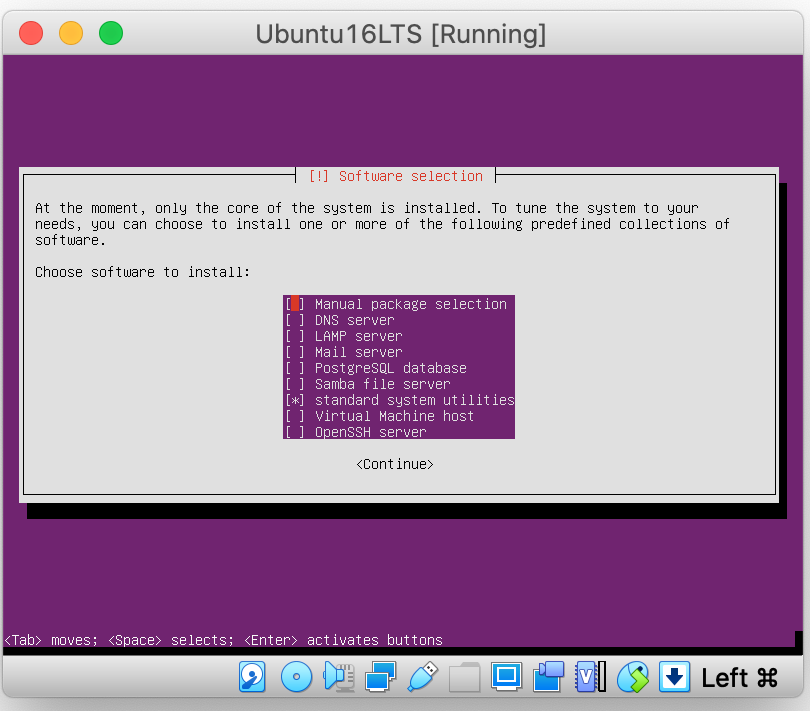Click the display settings monitor icon
The image size is (810, 711).
[x=507, y=677]
